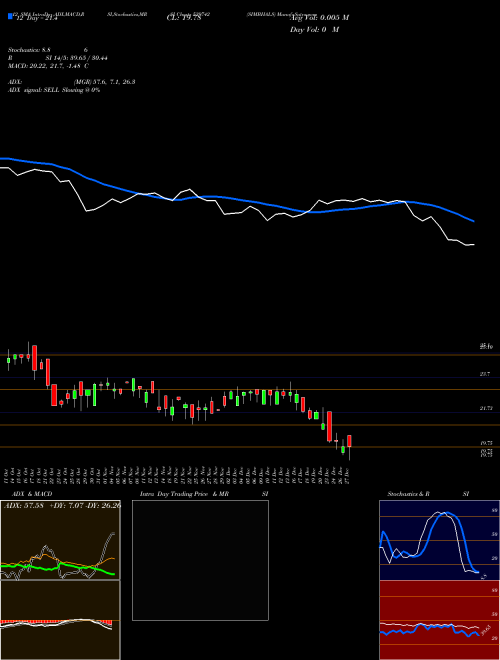This screenshot has height=660, width=500.
Task: Click the final point of the white price line
Action: tap(474, 245)
